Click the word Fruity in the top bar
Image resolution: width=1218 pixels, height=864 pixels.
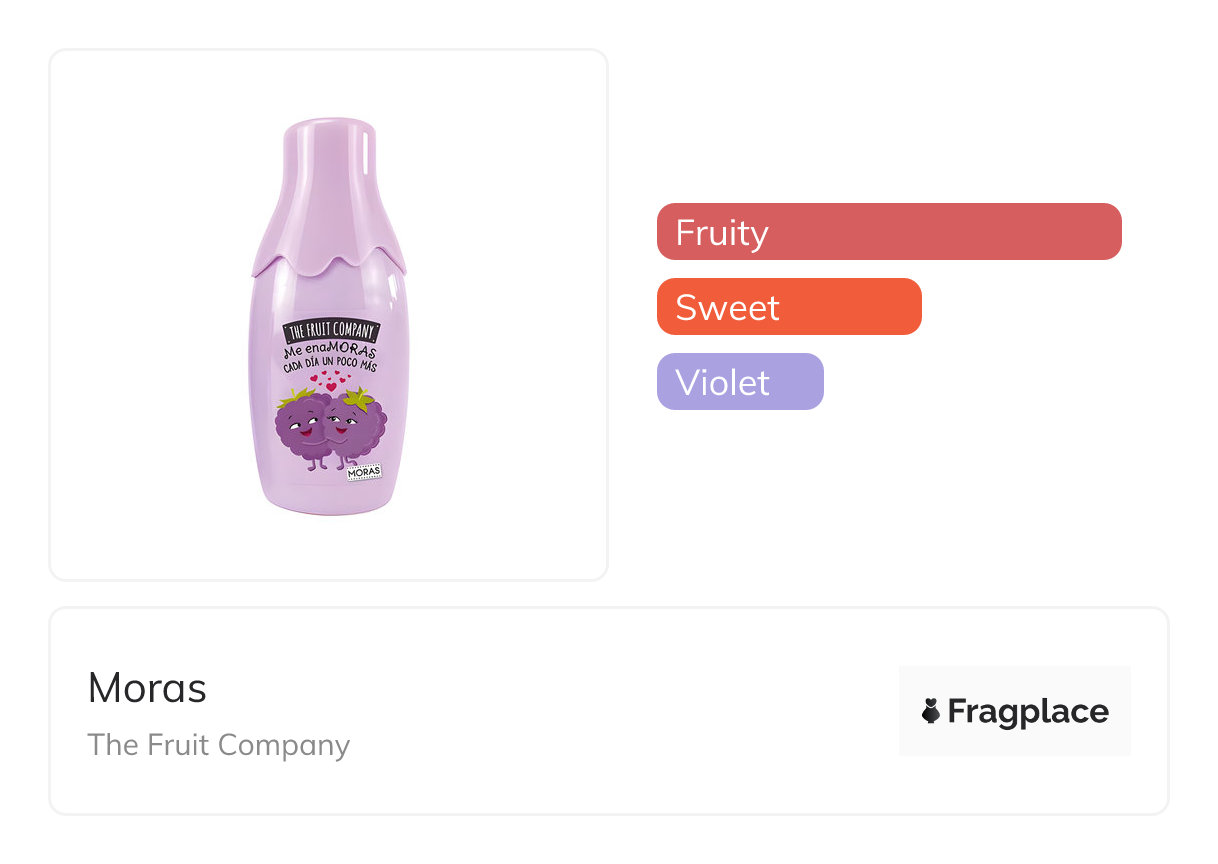point(722,232)
